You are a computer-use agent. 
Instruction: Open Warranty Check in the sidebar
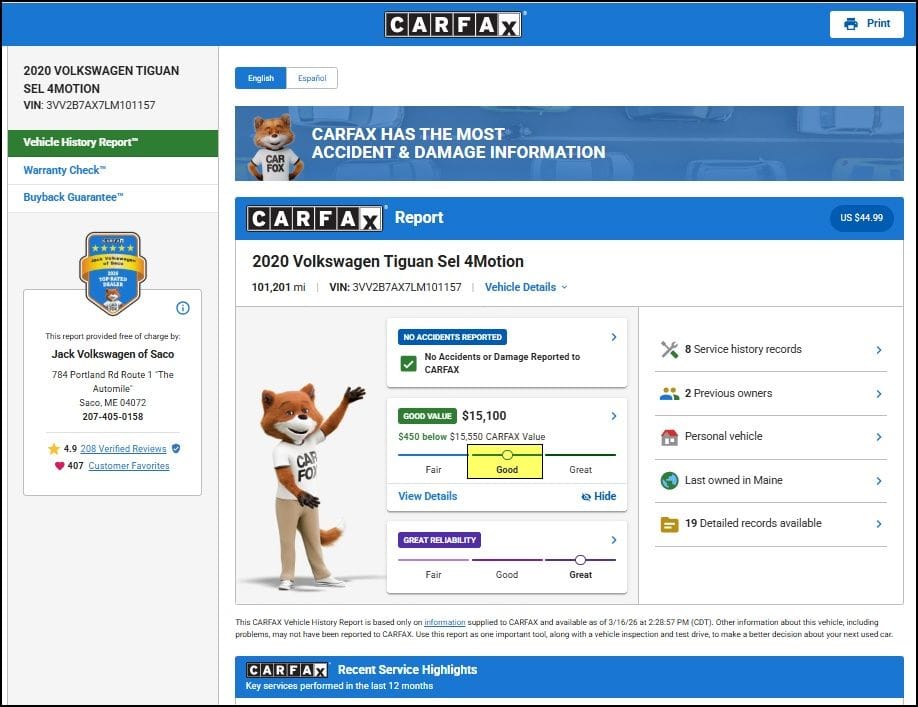[x=64, y=171]
